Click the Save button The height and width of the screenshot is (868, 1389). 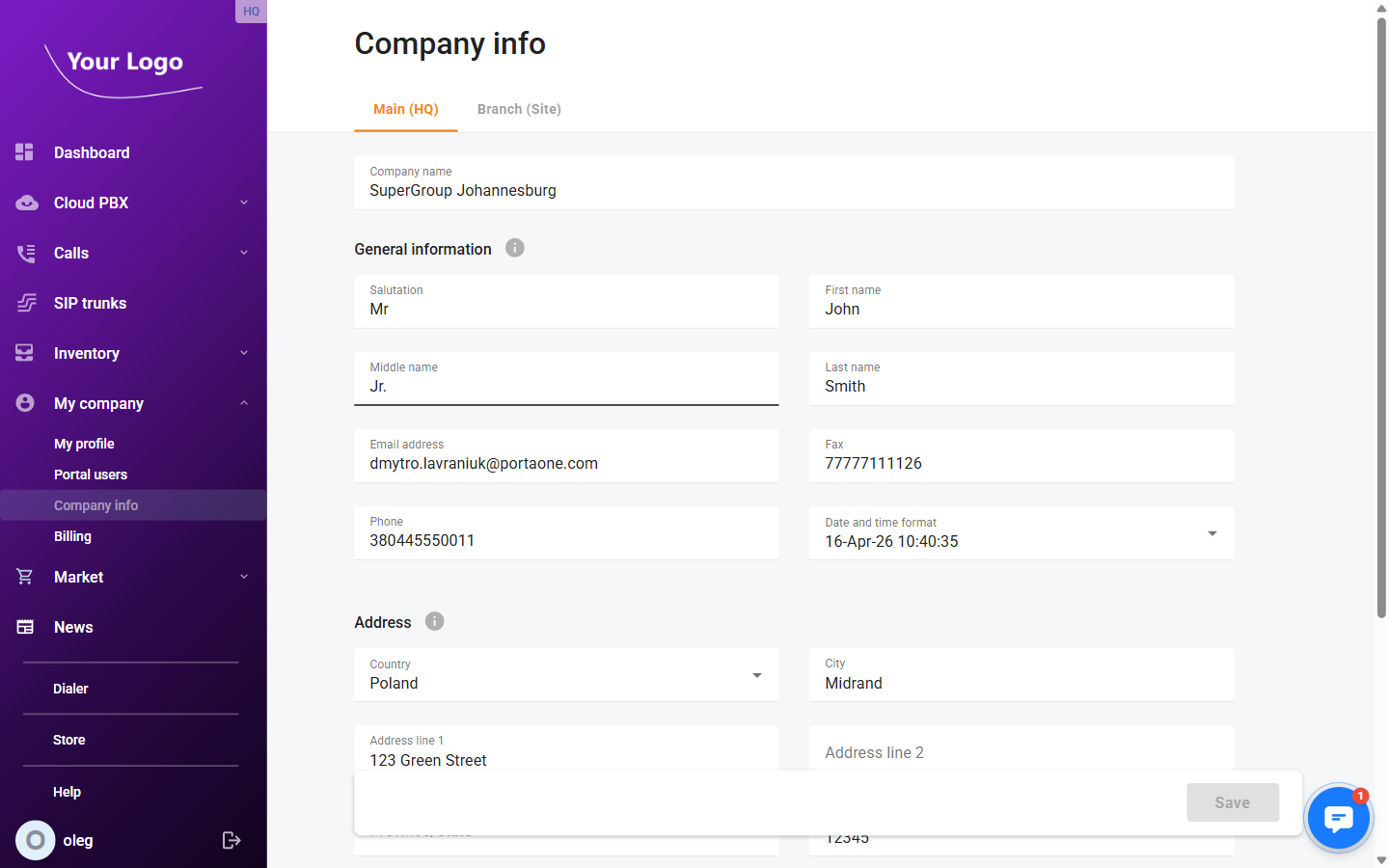[x=1232, y=801]
